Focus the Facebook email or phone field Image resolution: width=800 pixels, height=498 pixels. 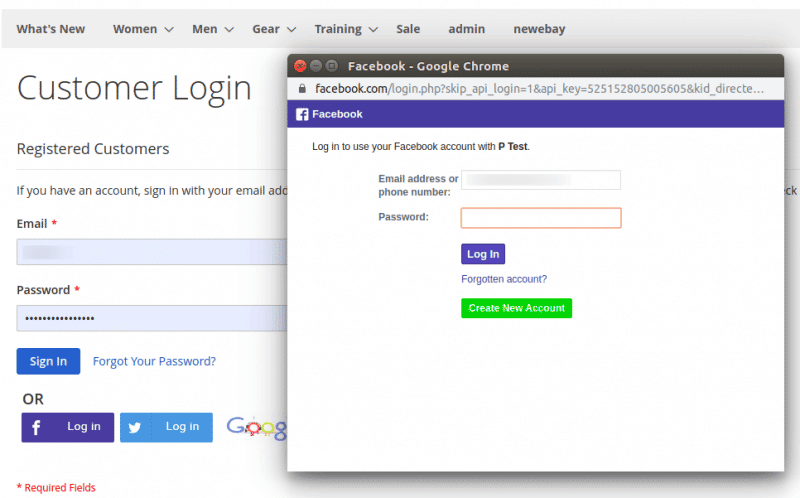[x=541, y=180]
